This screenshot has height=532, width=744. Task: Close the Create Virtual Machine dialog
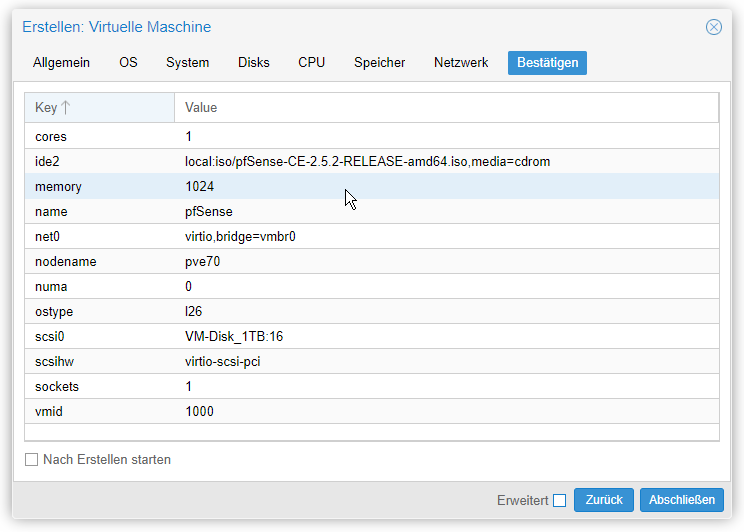pos(713,27)
